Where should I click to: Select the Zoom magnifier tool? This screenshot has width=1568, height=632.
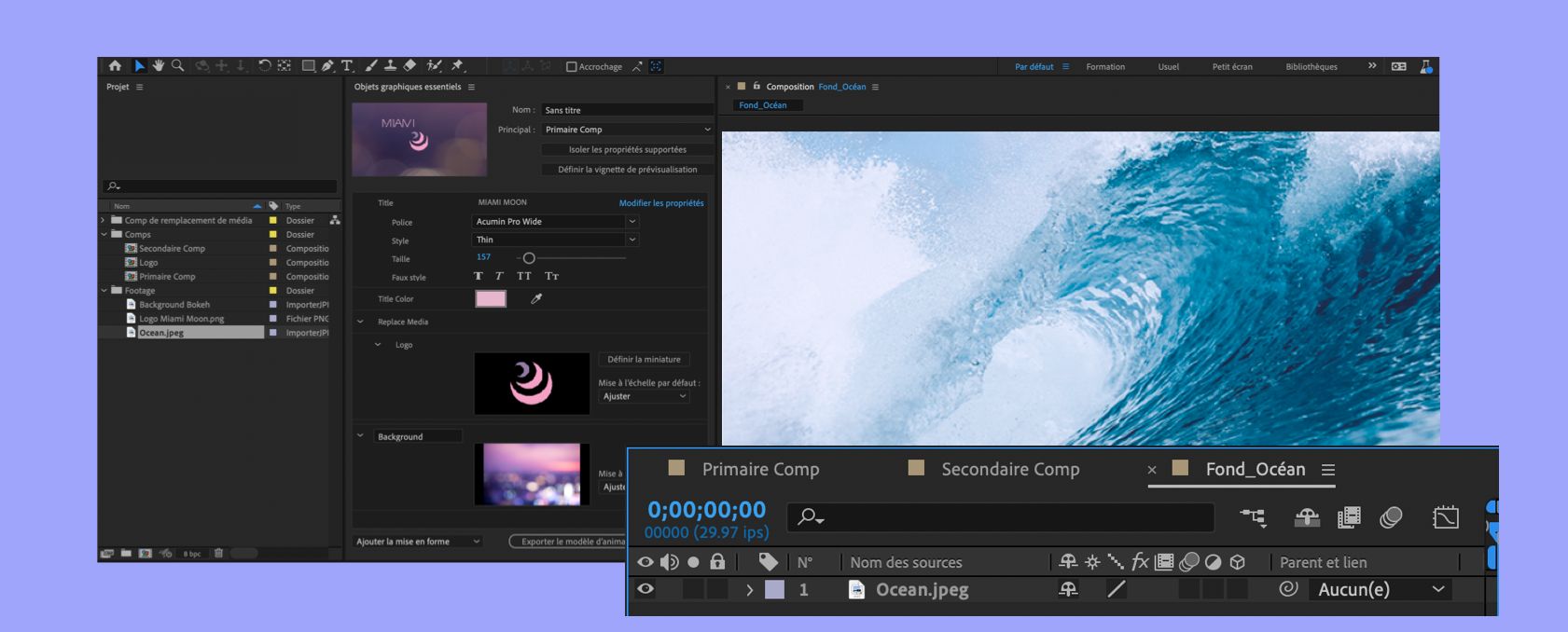coord(177,66)
